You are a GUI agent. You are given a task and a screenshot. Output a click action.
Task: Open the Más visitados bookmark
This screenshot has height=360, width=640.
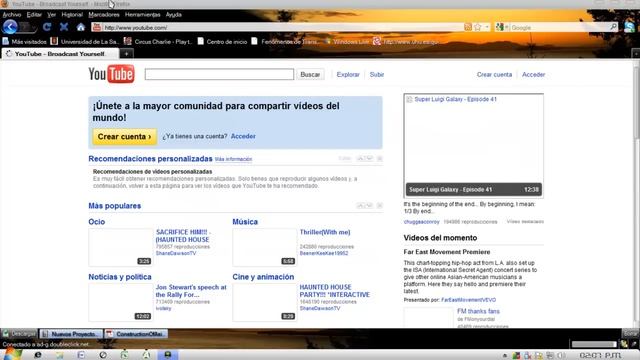click(x=24, y=42)
